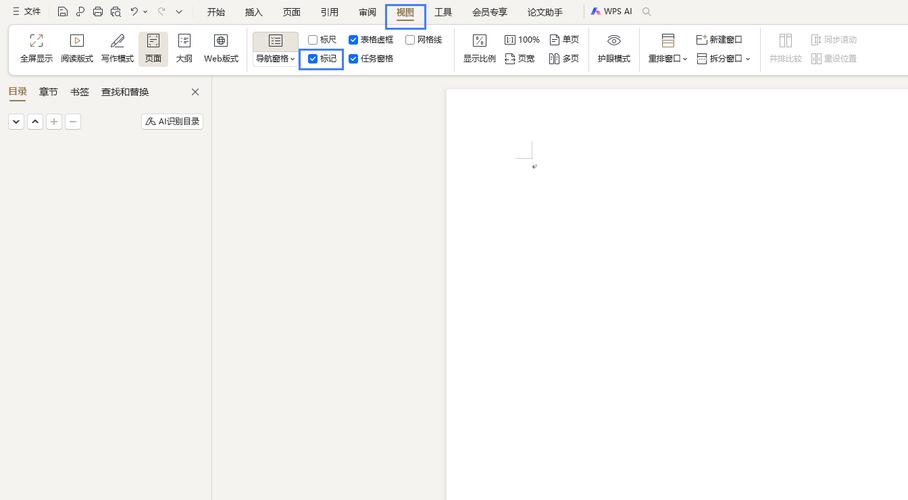Select 多页 multi-page view

coord(564,59)
